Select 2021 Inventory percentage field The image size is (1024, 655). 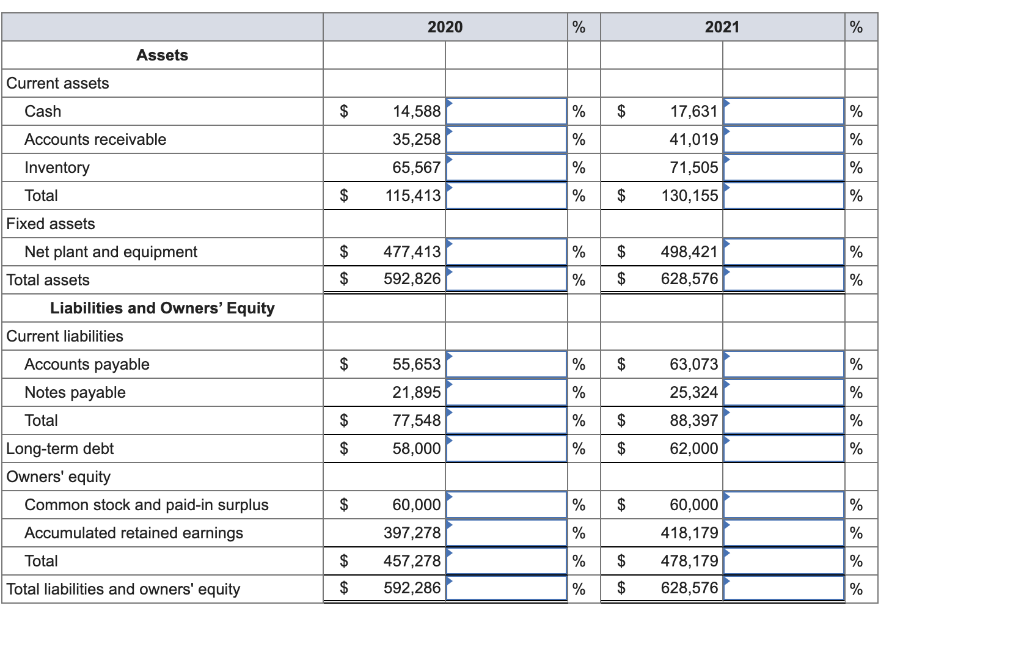click(784, 167)
